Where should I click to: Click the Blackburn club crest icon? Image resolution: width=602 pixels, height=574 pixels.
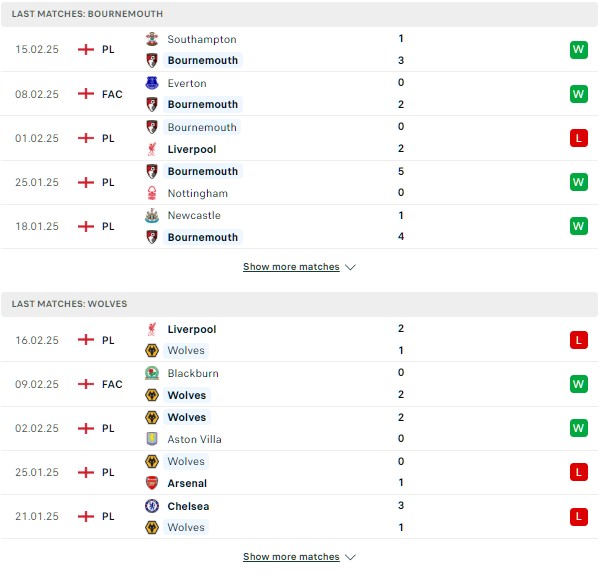tap(152, 373)
